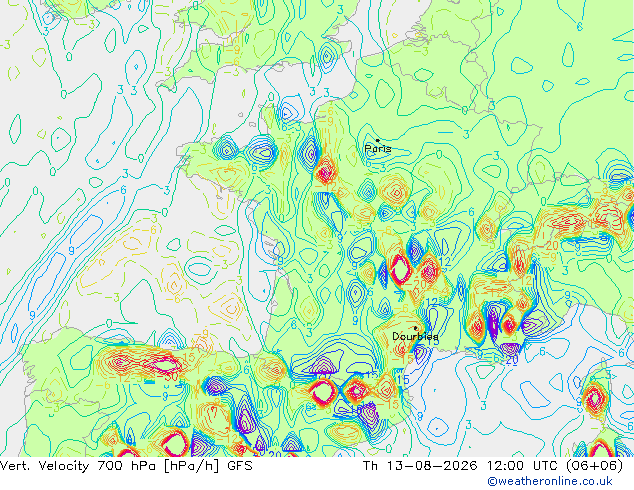The image size is (634, 490).
Task: Click the Paris city label
Action: coord(378,149)
